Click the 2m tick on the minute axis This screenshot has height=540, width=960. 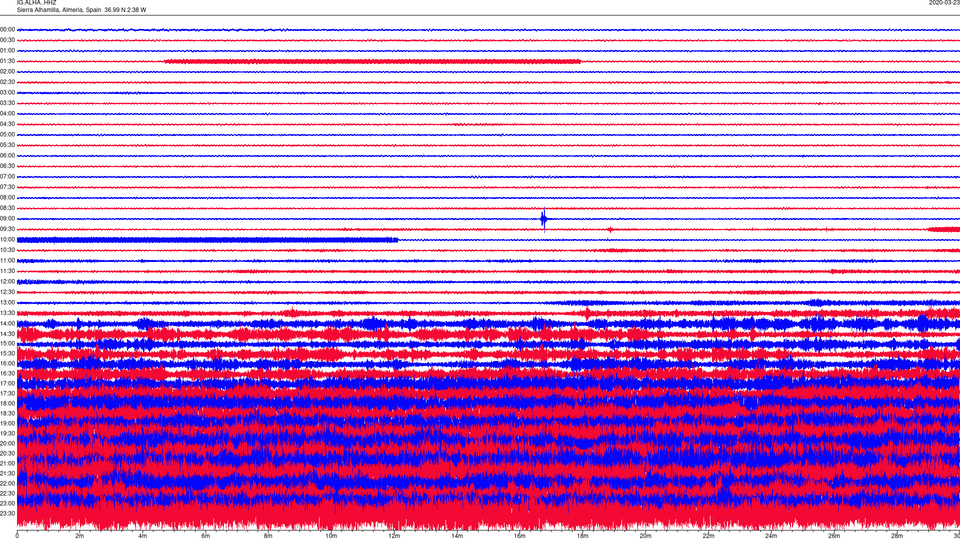pyautogui.click(x=80, y=536)
